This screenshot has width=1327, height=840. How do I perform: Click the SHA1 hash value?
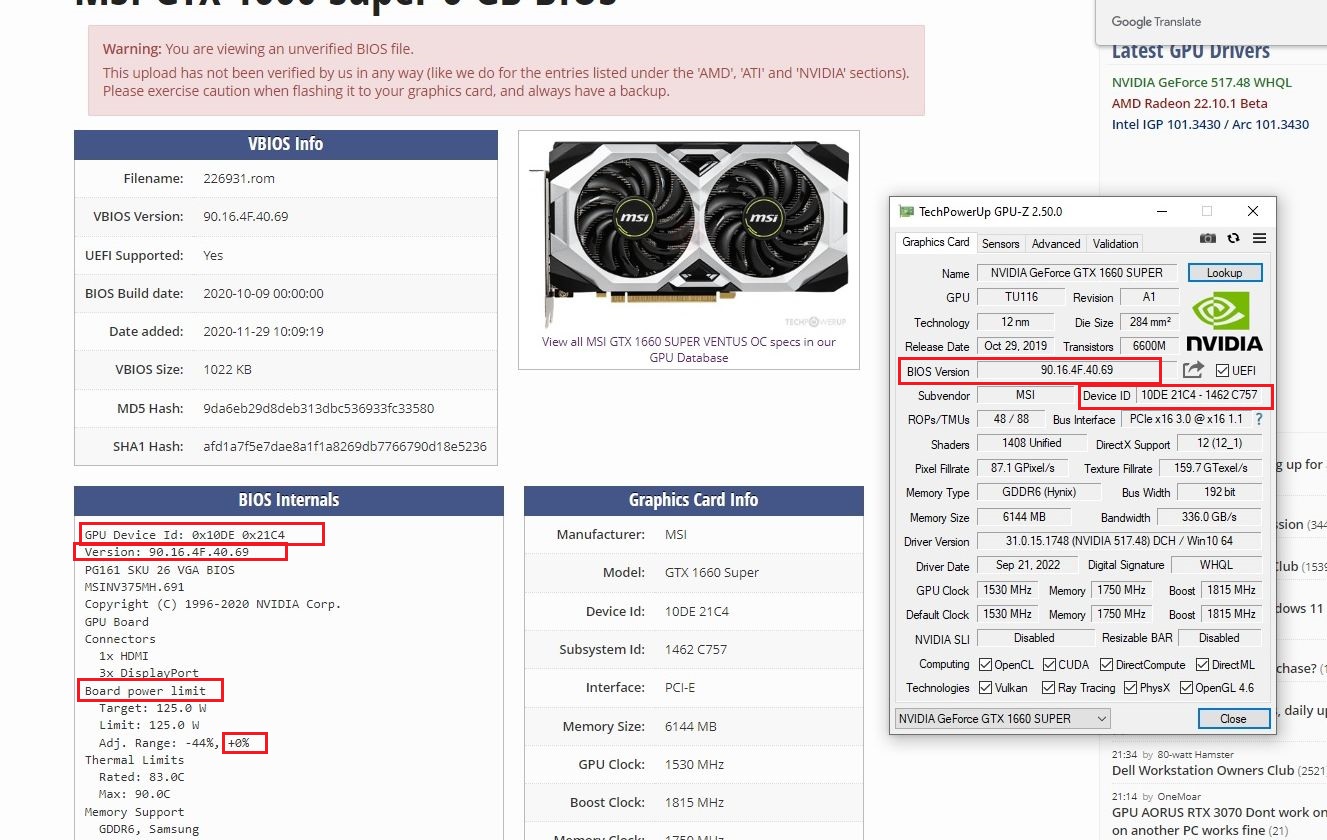point(345,446)
